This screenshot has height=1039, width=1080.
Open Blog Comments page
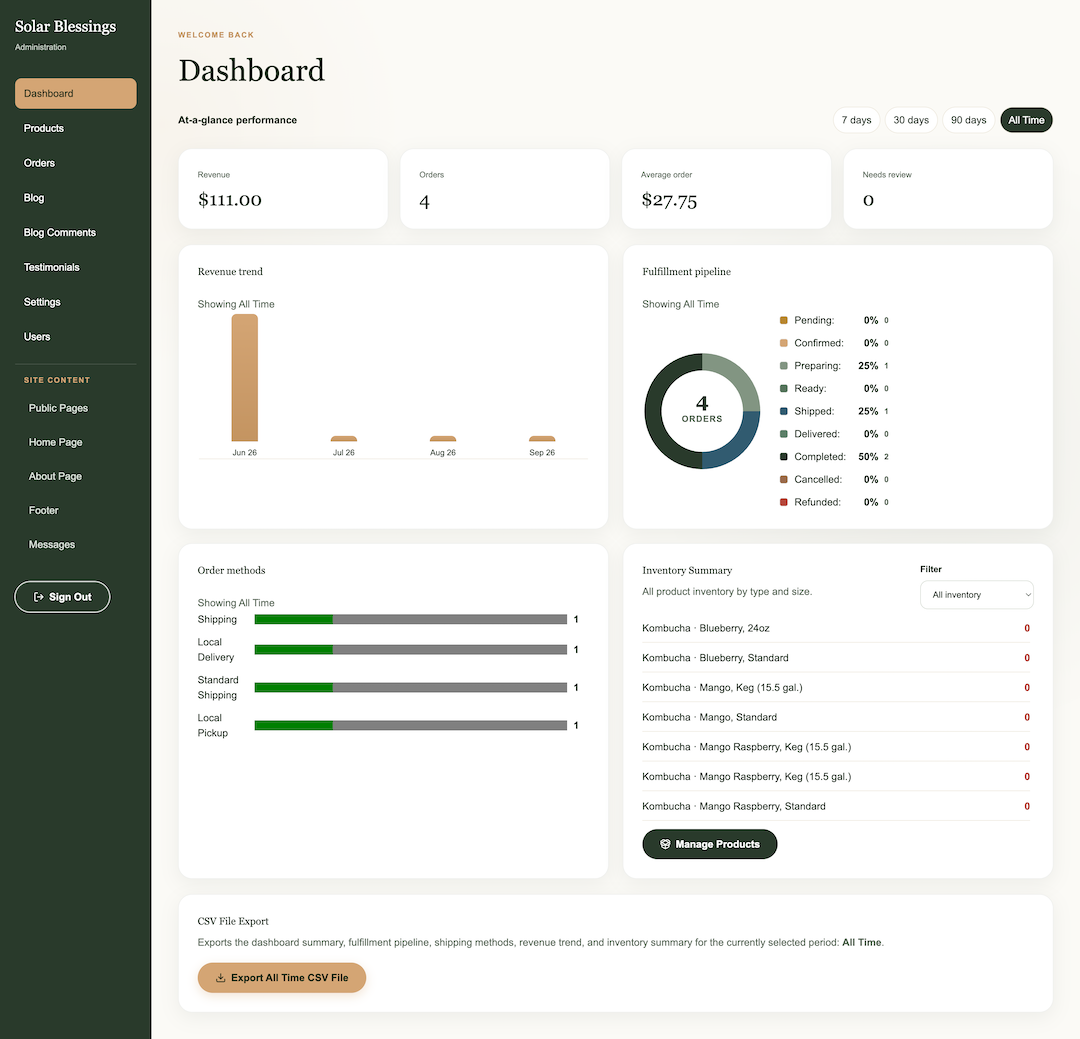tap(76, 232)
